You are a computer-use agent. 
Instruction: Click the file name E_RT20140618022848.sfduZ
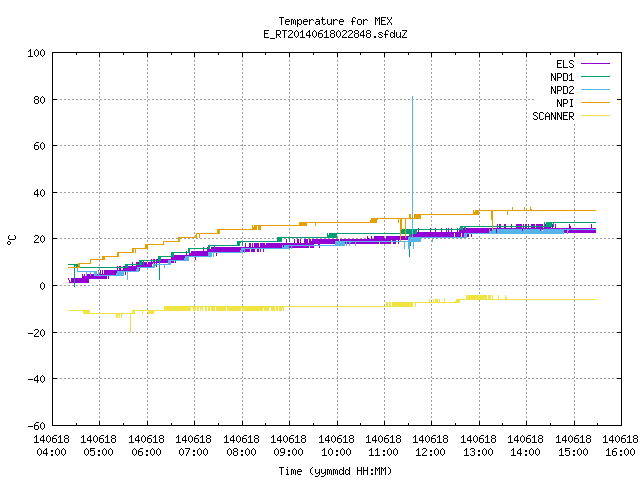tap(336, 34)
